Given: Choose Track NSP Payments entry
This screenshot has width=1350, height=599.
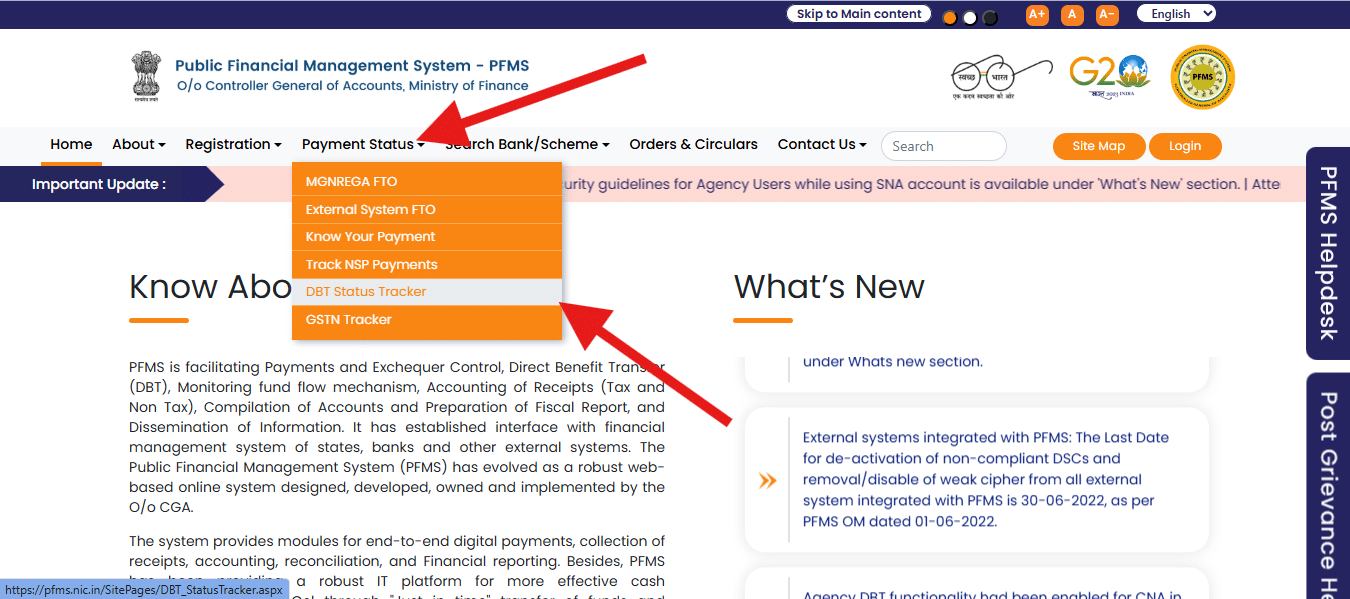Looking at the screenshot, I should coord(427,265).
